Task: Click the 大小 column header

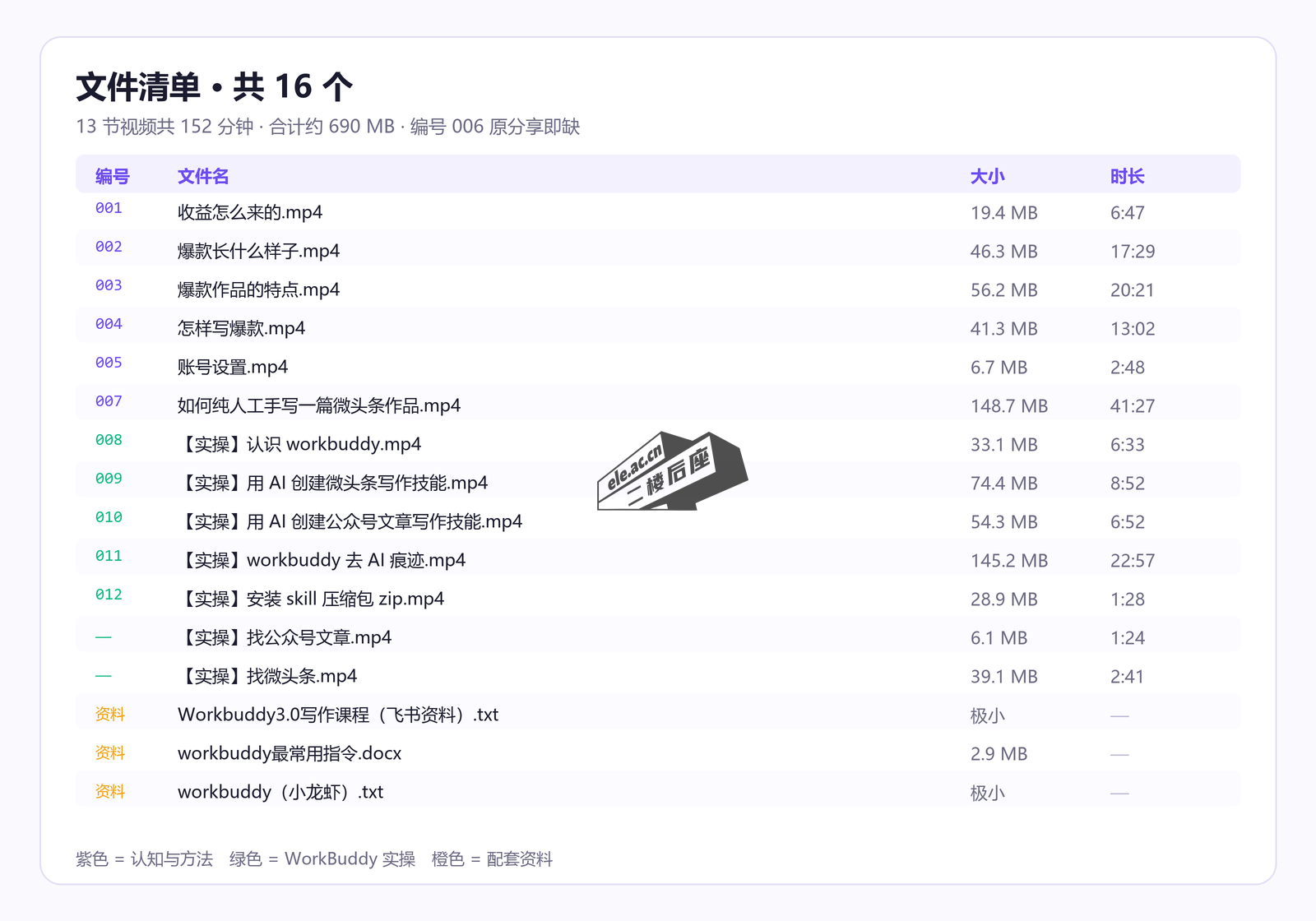Action: coord(987,176)
